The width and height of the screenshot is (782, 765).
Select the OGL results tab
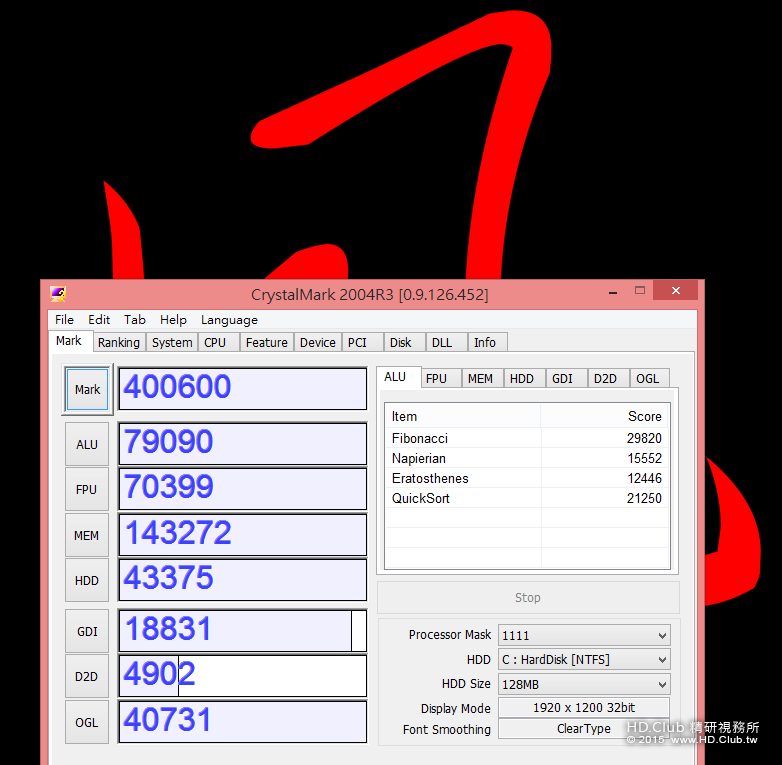coord(648,379)
